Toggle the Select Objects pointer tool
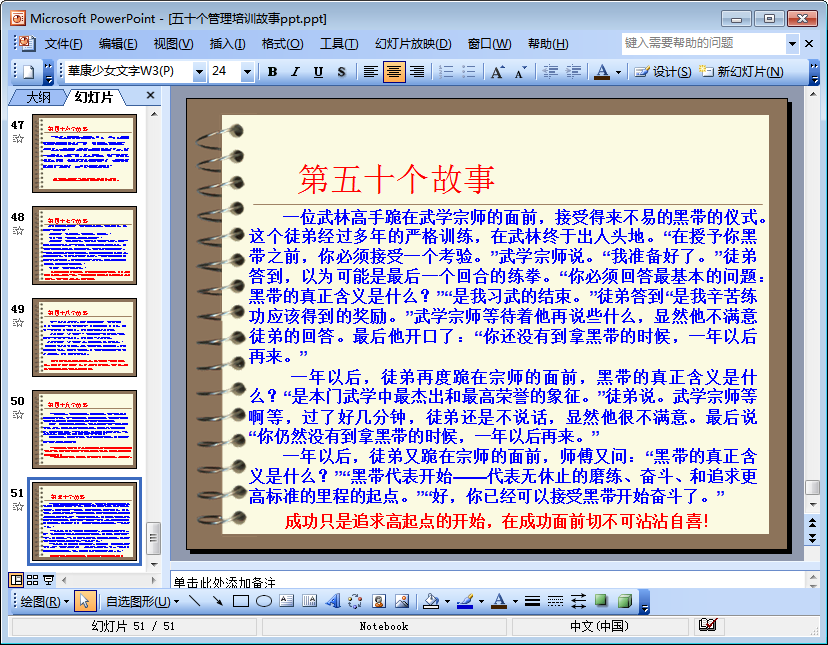Viewport: 828px width, 645px height. [84, 601]
